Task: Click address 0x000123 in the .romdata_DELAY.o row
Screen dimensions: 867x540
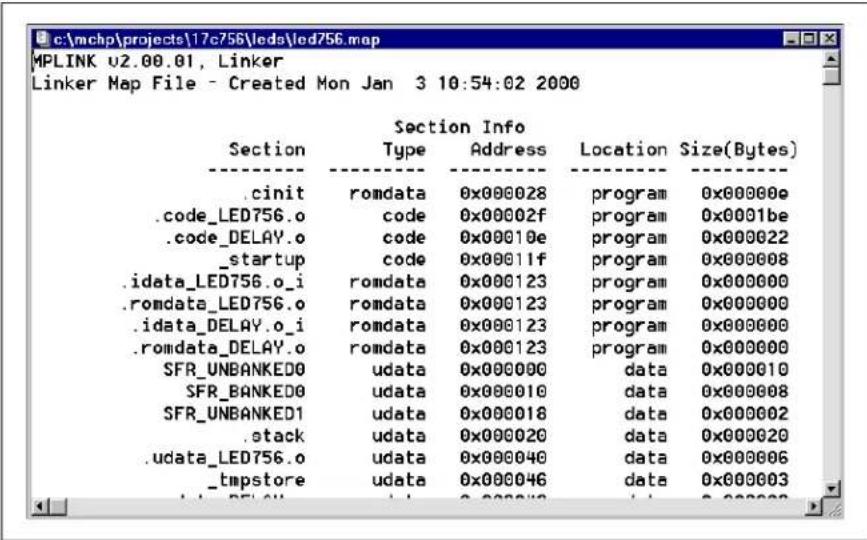Action: tap(503, 348)
